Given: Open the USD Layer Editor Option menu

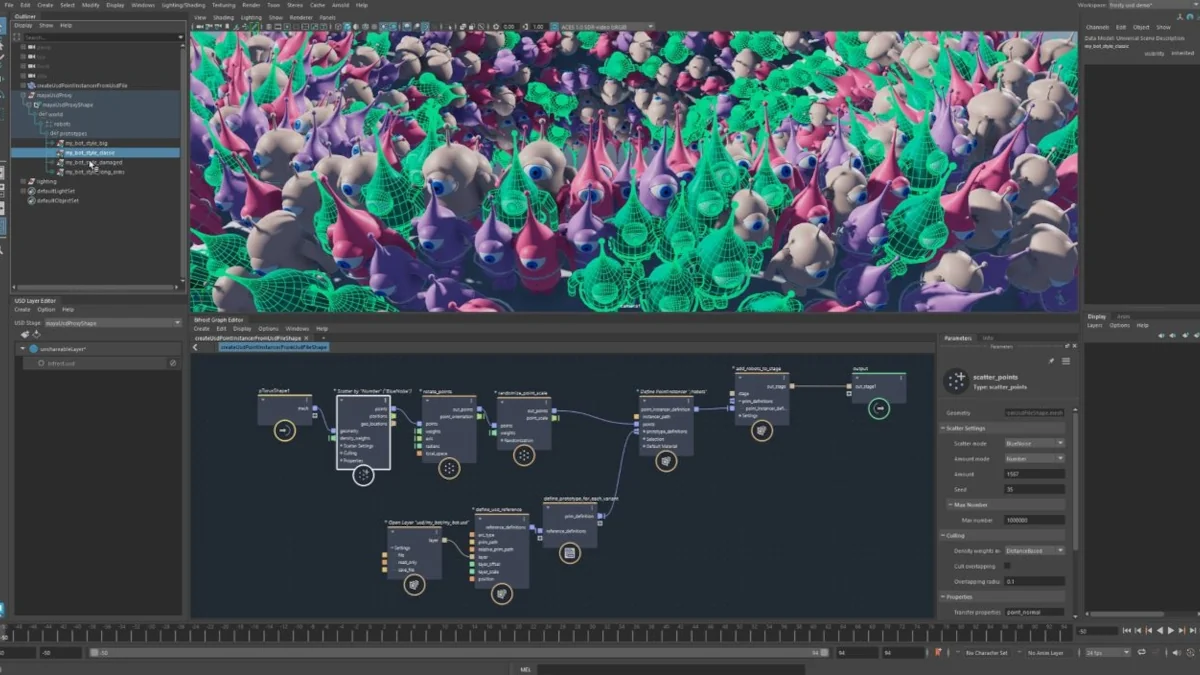Looking at the screenshot, I should [x=46, y=309].
